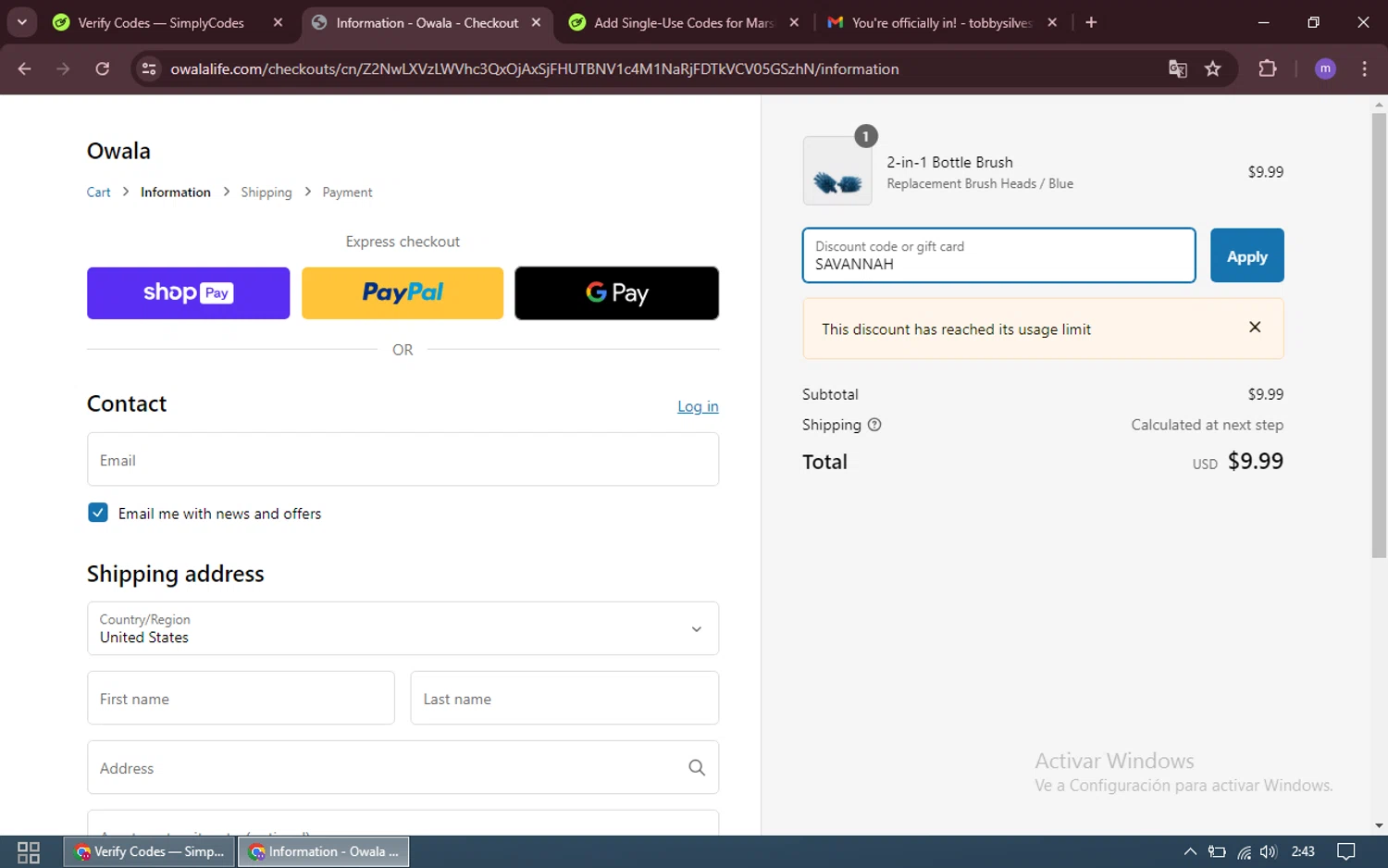
Task: Select the Information - Owala taskbar window
Action: pos(324,851)
